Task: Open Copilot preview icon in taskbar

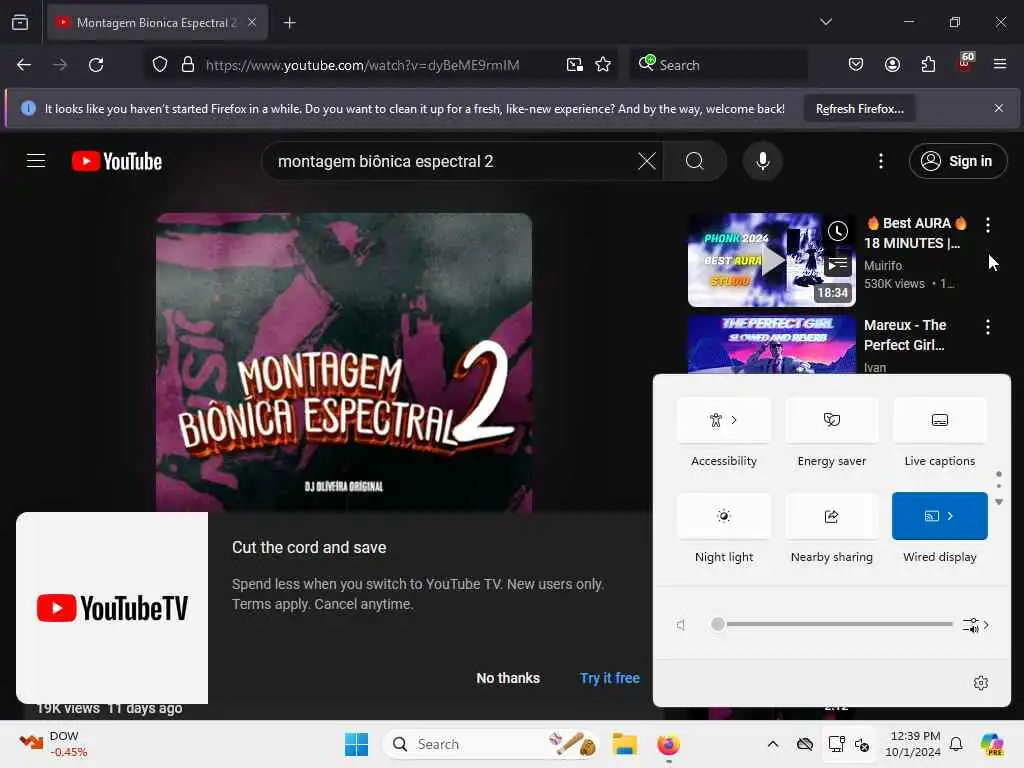Action: click(x=991, y=744)
